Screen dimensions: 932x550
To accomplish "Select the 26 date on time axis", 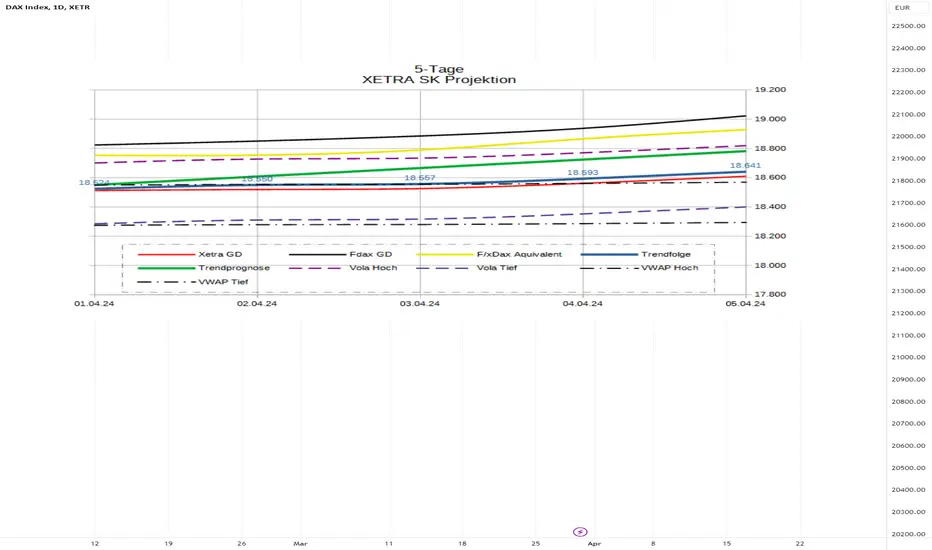I will tap(241, 543).
